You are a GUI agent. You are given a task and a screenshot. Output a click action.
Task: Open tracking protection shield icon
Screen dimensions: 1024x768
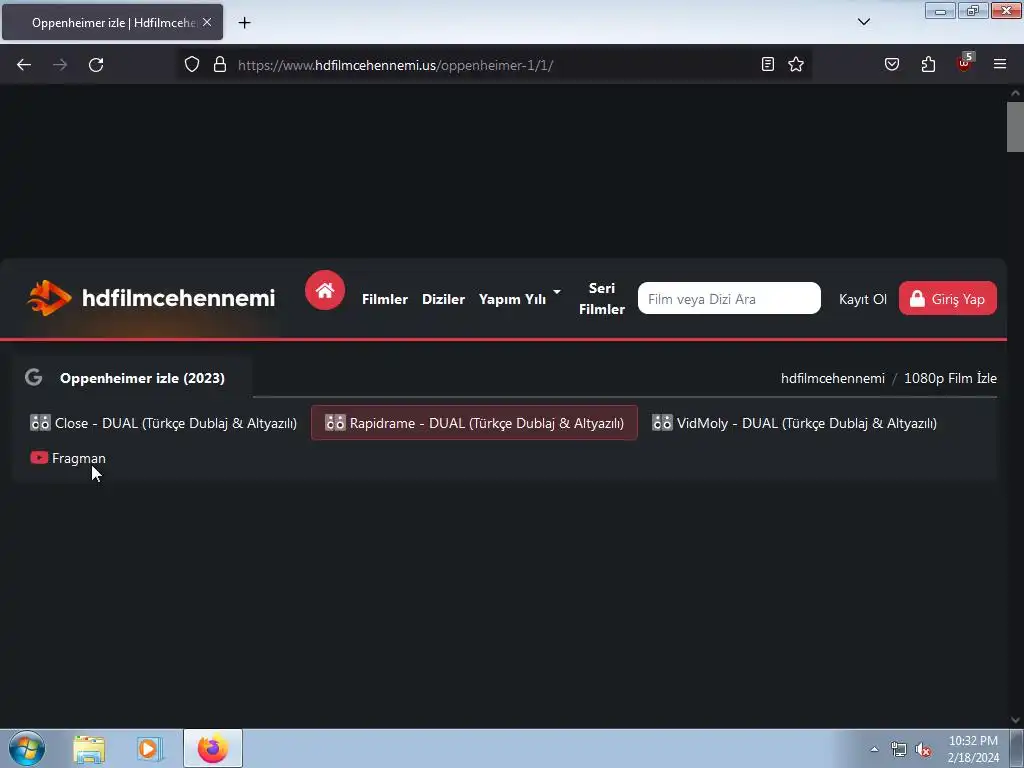tap(191, 65)
